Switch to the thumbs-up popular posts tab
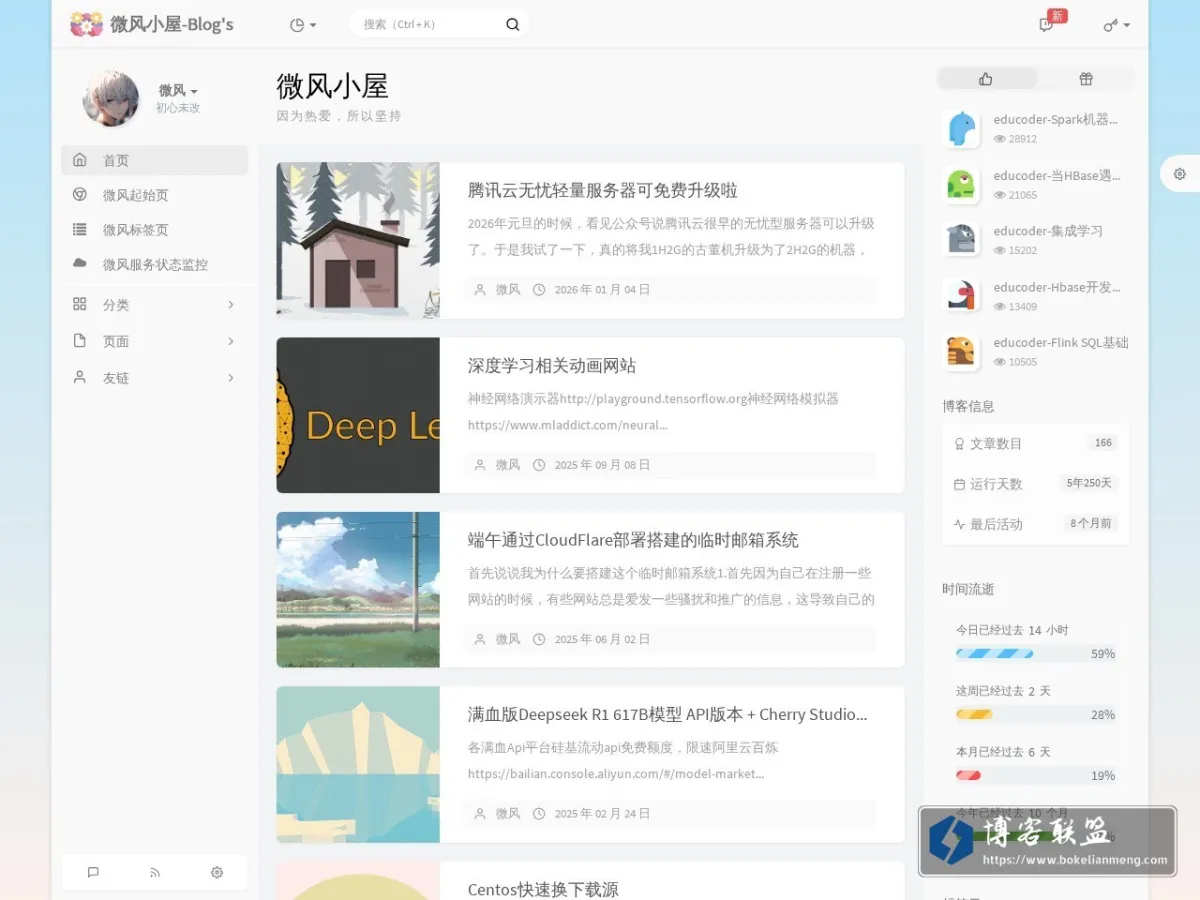The height and width of the screenshot is (900, 1200). (x=986, y=79)
